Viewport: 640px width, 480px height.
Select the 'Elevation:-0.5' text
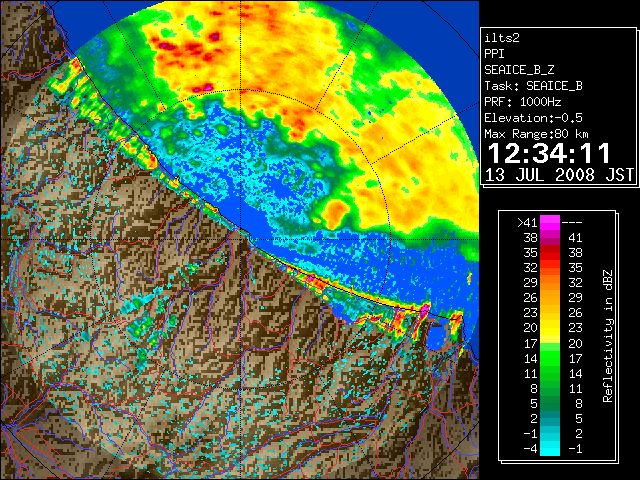[x=533, y=118]
